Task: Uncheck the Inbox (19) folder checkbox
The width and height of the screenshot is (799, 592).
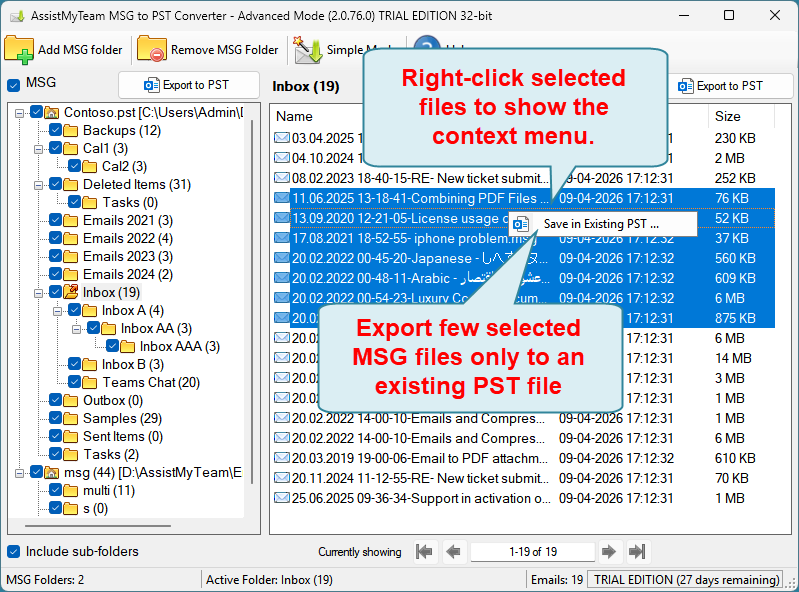Action: click(x=56, y=292)
